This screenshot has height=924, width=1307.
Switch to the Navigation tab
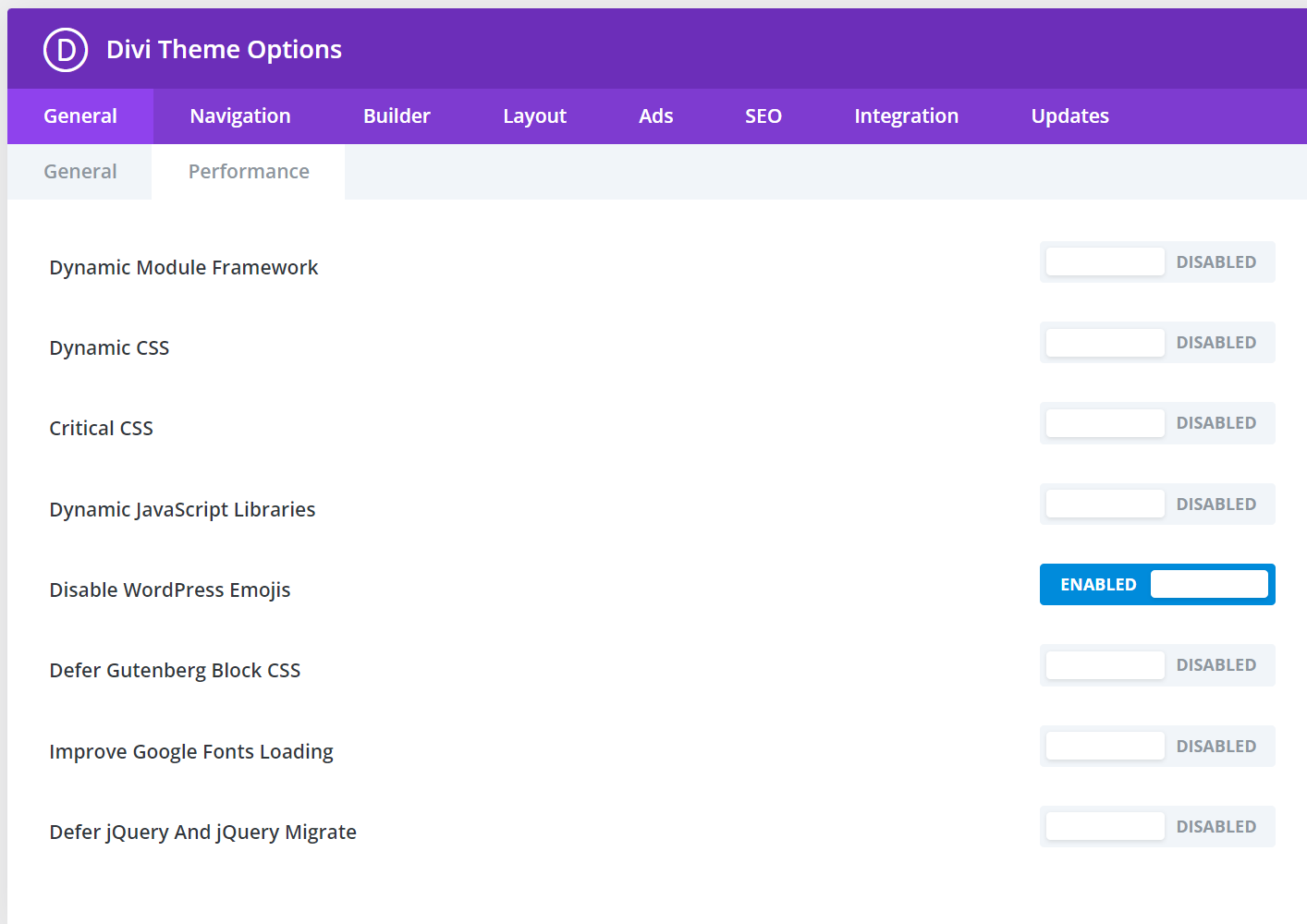[240, 116]
